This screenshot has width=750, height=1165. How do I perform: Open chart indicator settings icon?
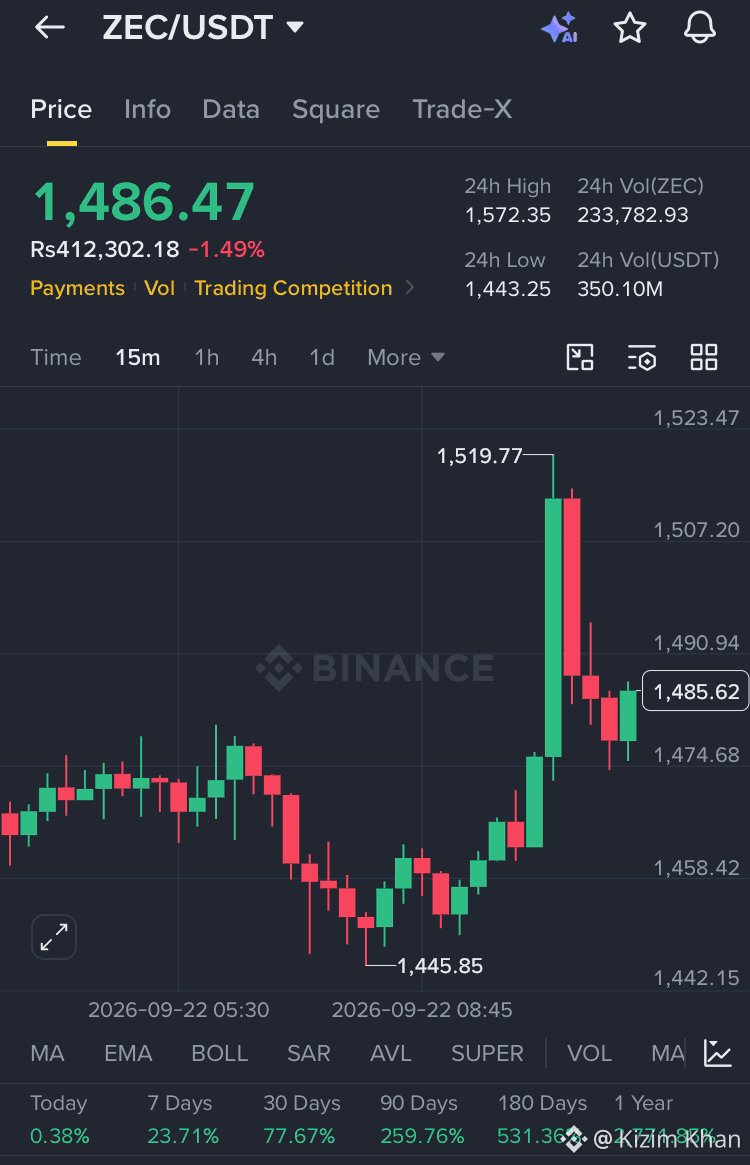(641, 357)
